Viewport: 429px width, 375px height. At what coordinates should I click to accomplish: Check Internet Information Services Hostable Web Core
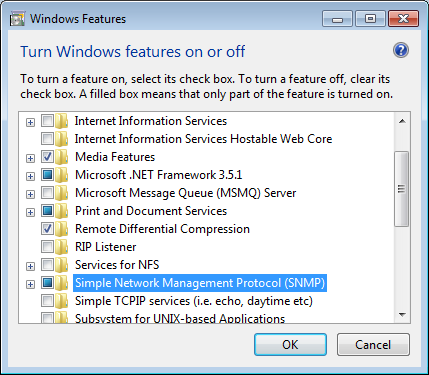(47, 139)
